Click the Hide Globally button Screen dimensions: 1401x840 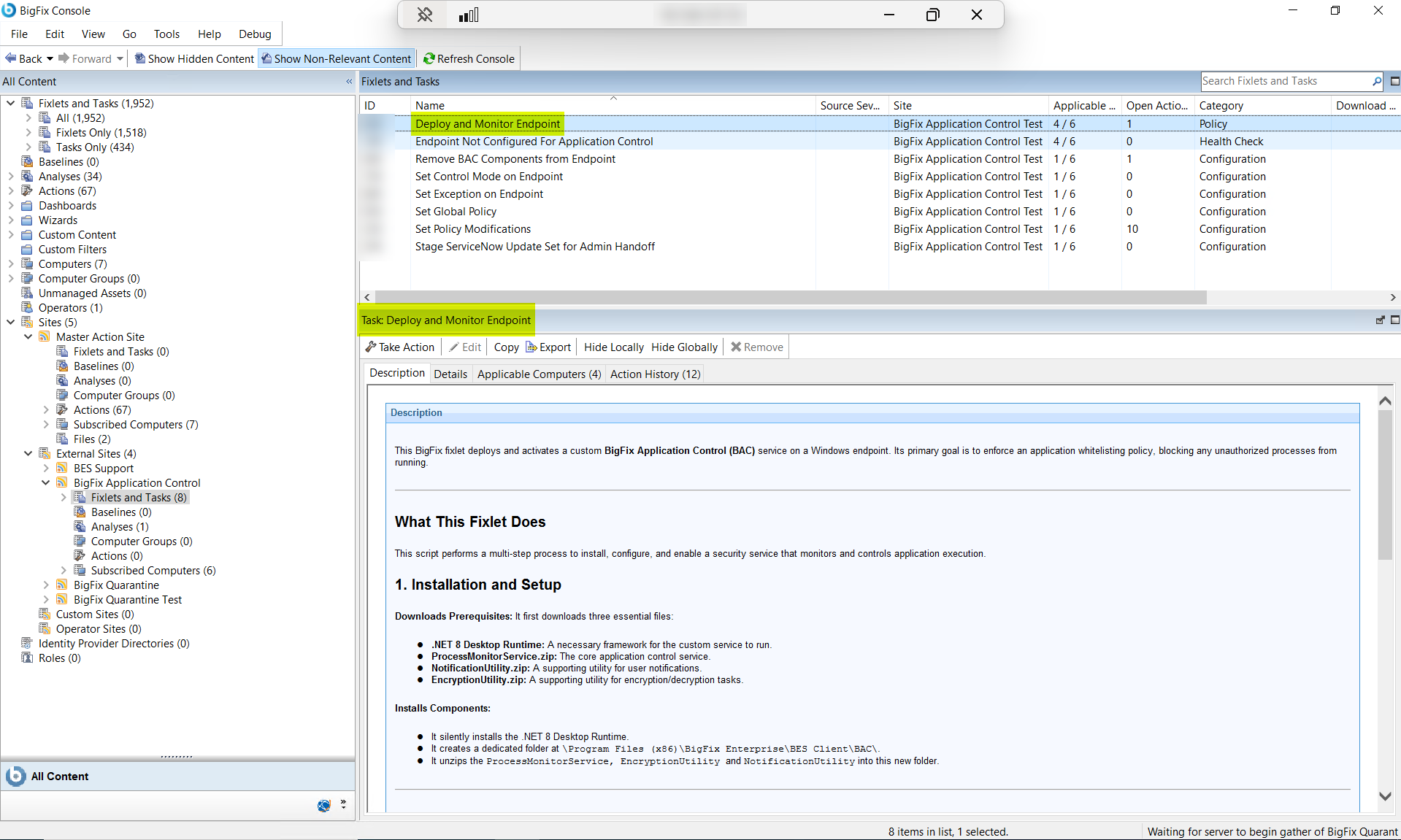point(683,347)
